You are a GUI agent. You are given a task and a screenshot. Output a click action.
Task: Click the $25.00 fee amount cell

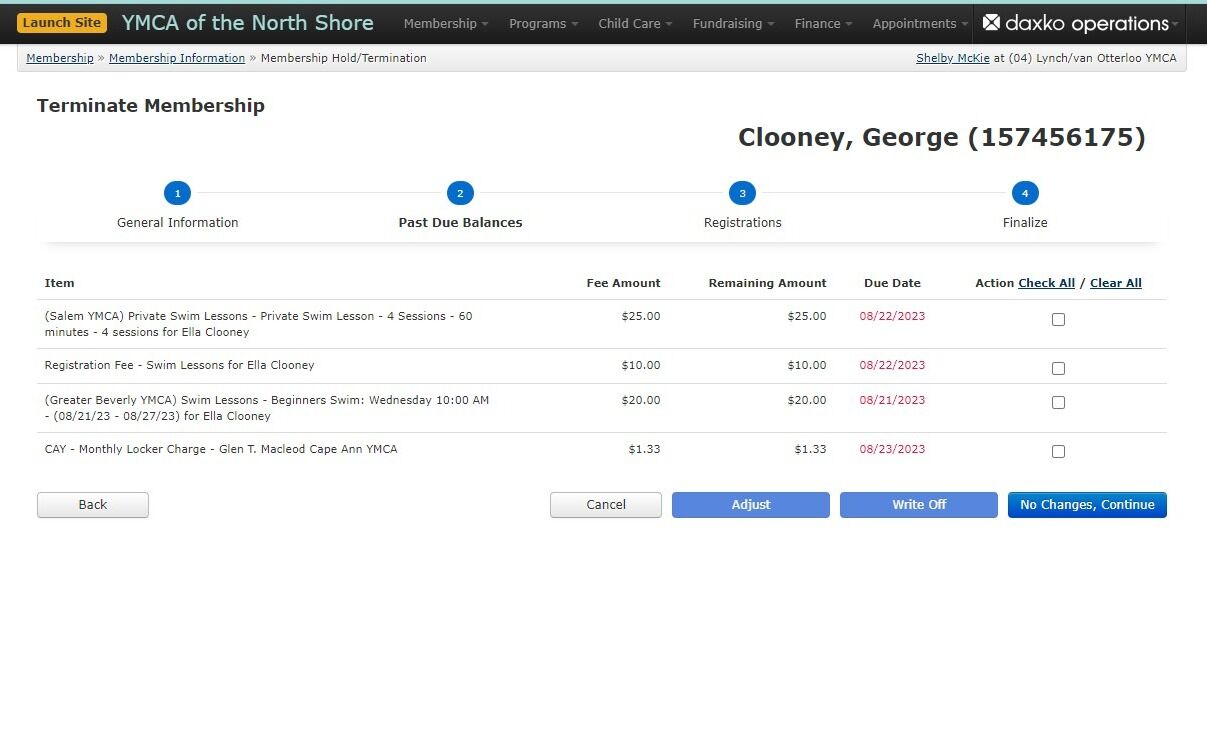coord(641,316)
